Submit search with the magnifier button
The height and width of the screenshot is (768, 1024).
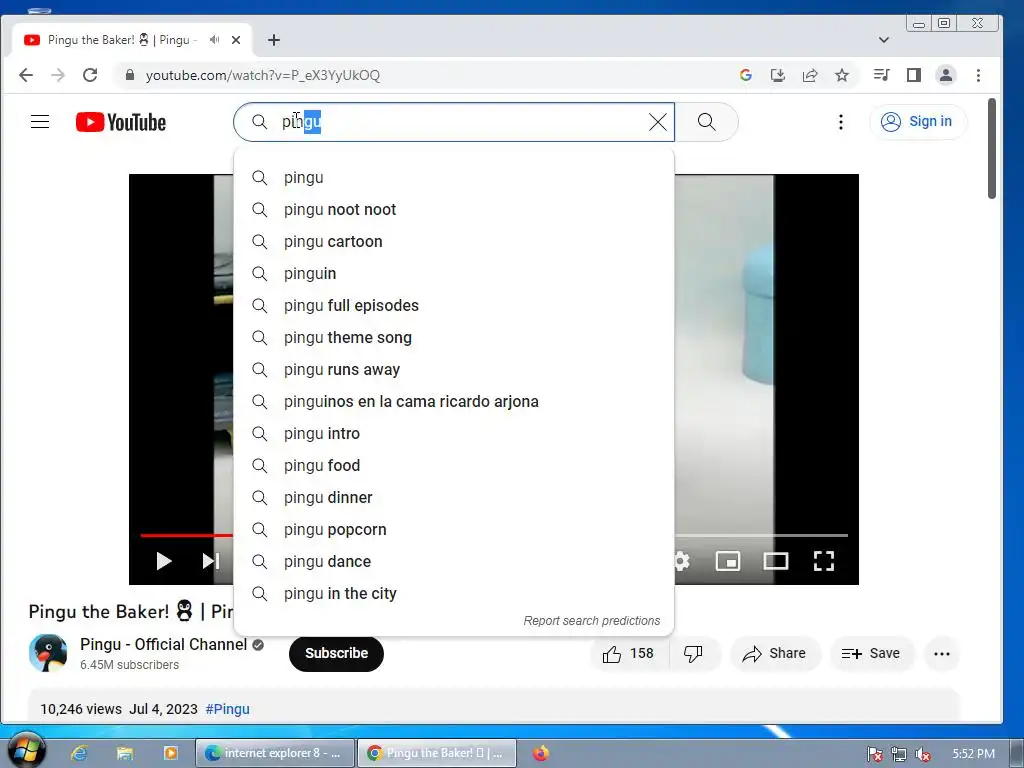tap(707, 121)
